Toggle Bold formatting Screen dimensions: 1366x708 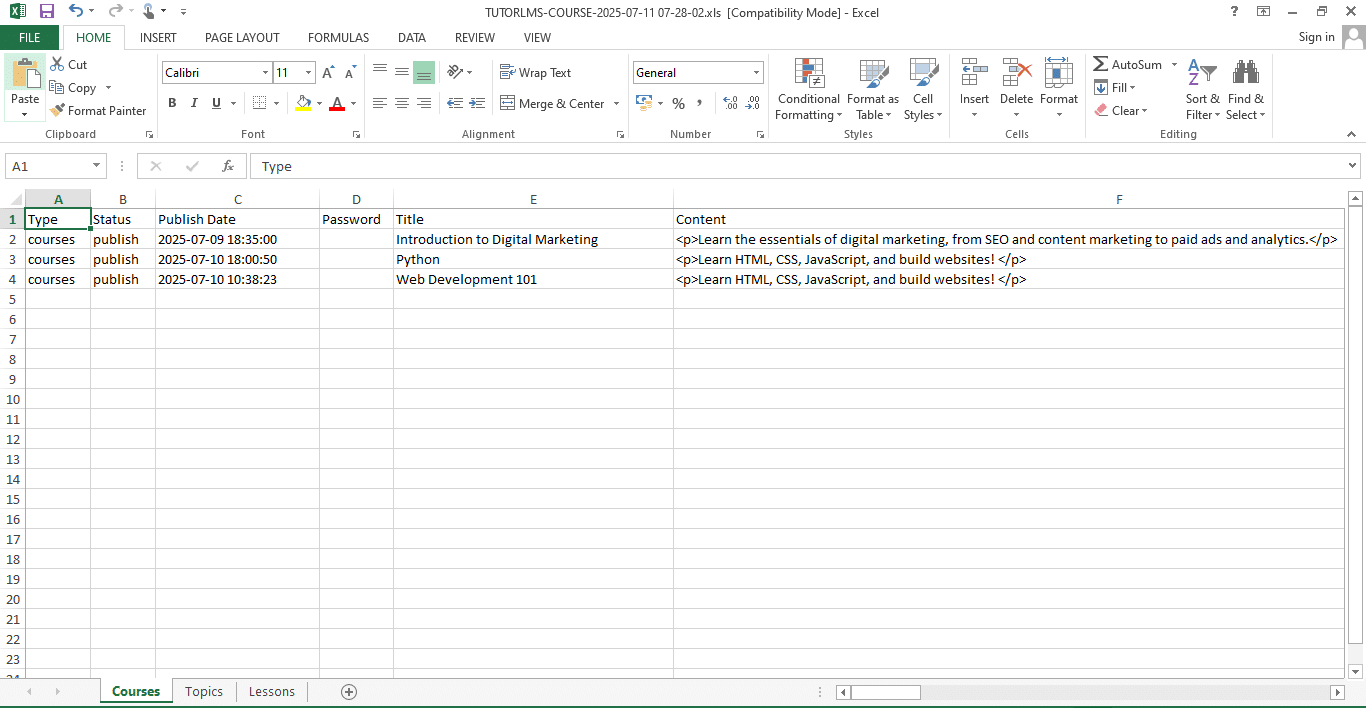click(x=172, y=103)
